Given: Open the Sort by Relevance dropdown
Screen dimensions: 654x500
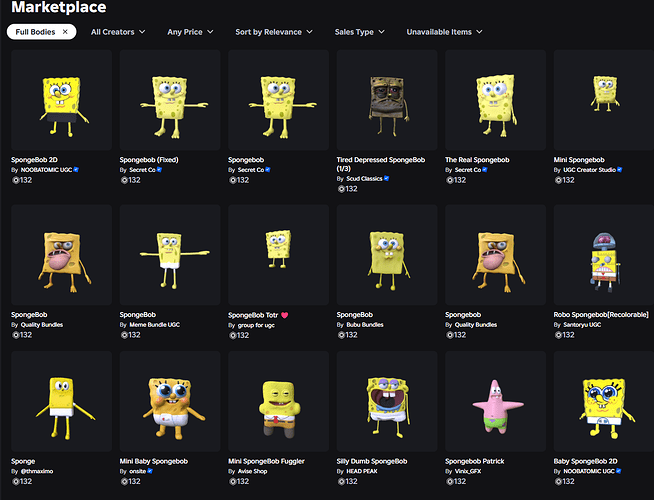Looking at the screenshot, I should coord(274,32).
